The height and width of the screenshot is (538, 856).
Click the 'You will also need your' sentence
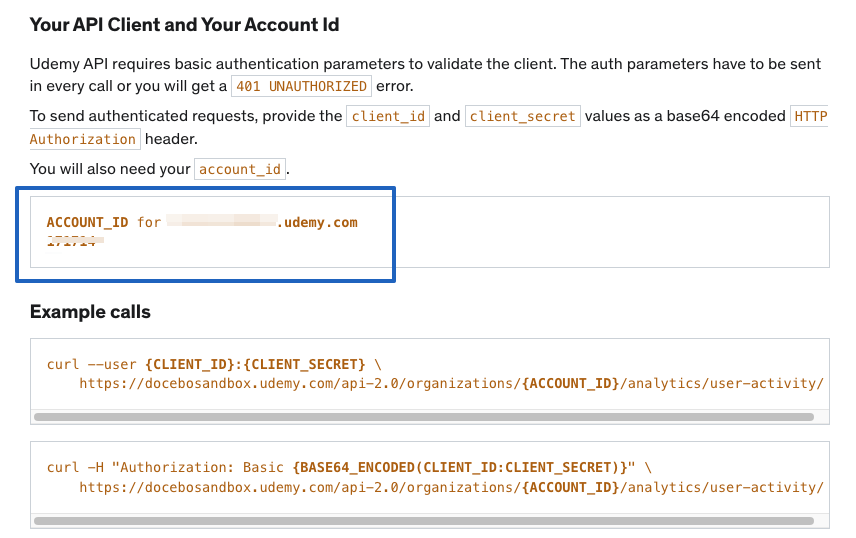click(159, 169)
